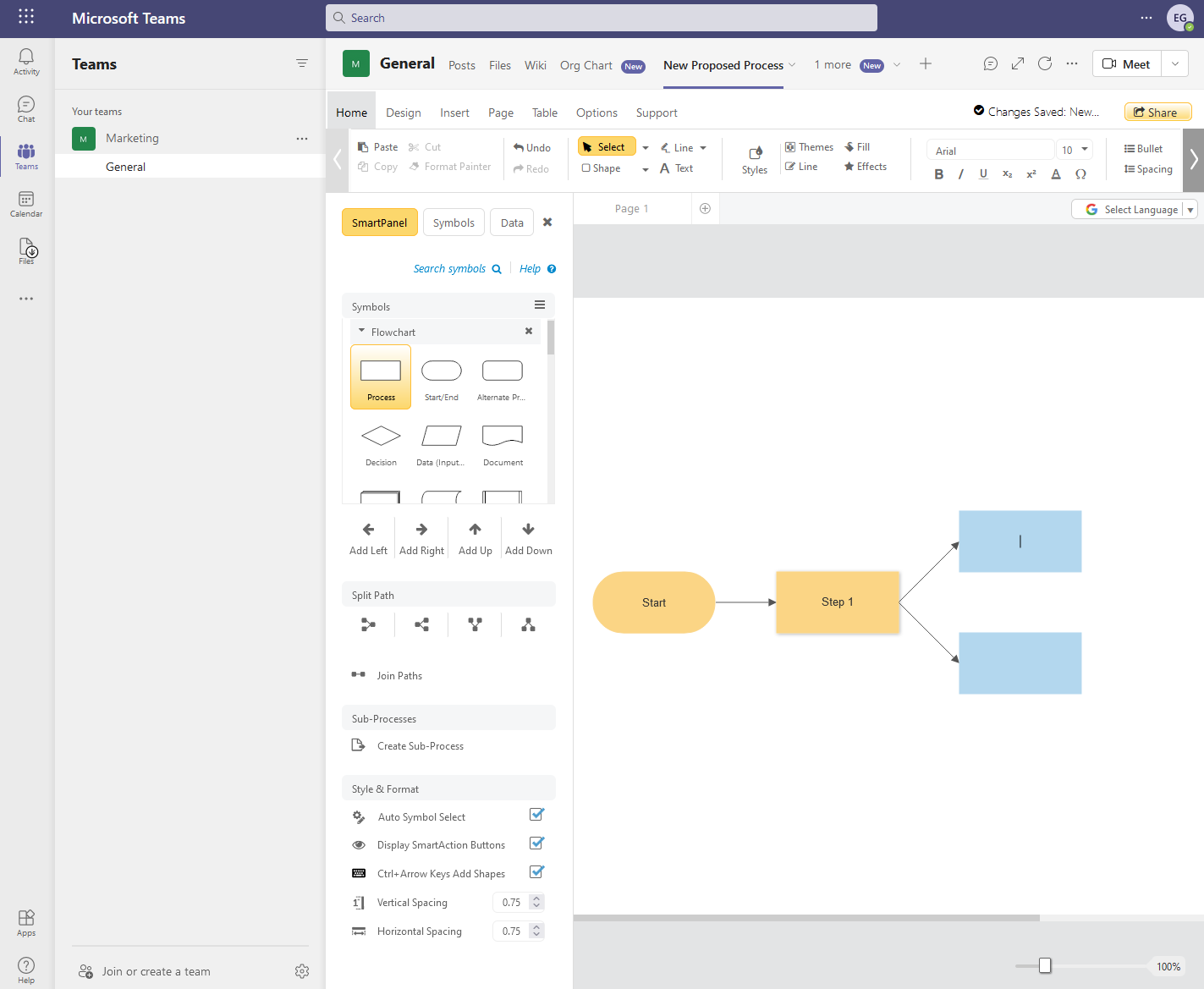Switch to the Design tab
The width and height of the screenshot is (1204, 989).
[404, 112]
